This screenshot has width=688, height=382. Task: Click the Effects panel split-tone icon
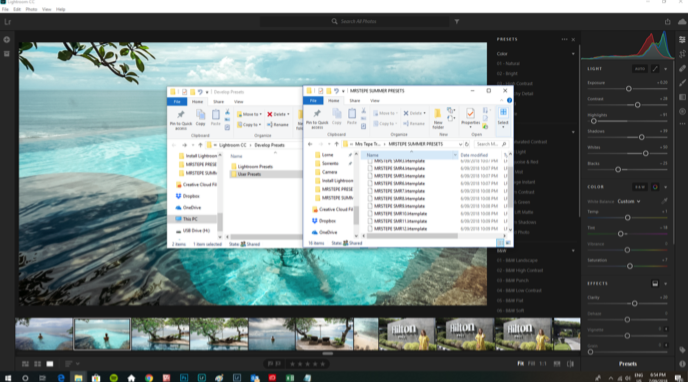pos(655,283)
